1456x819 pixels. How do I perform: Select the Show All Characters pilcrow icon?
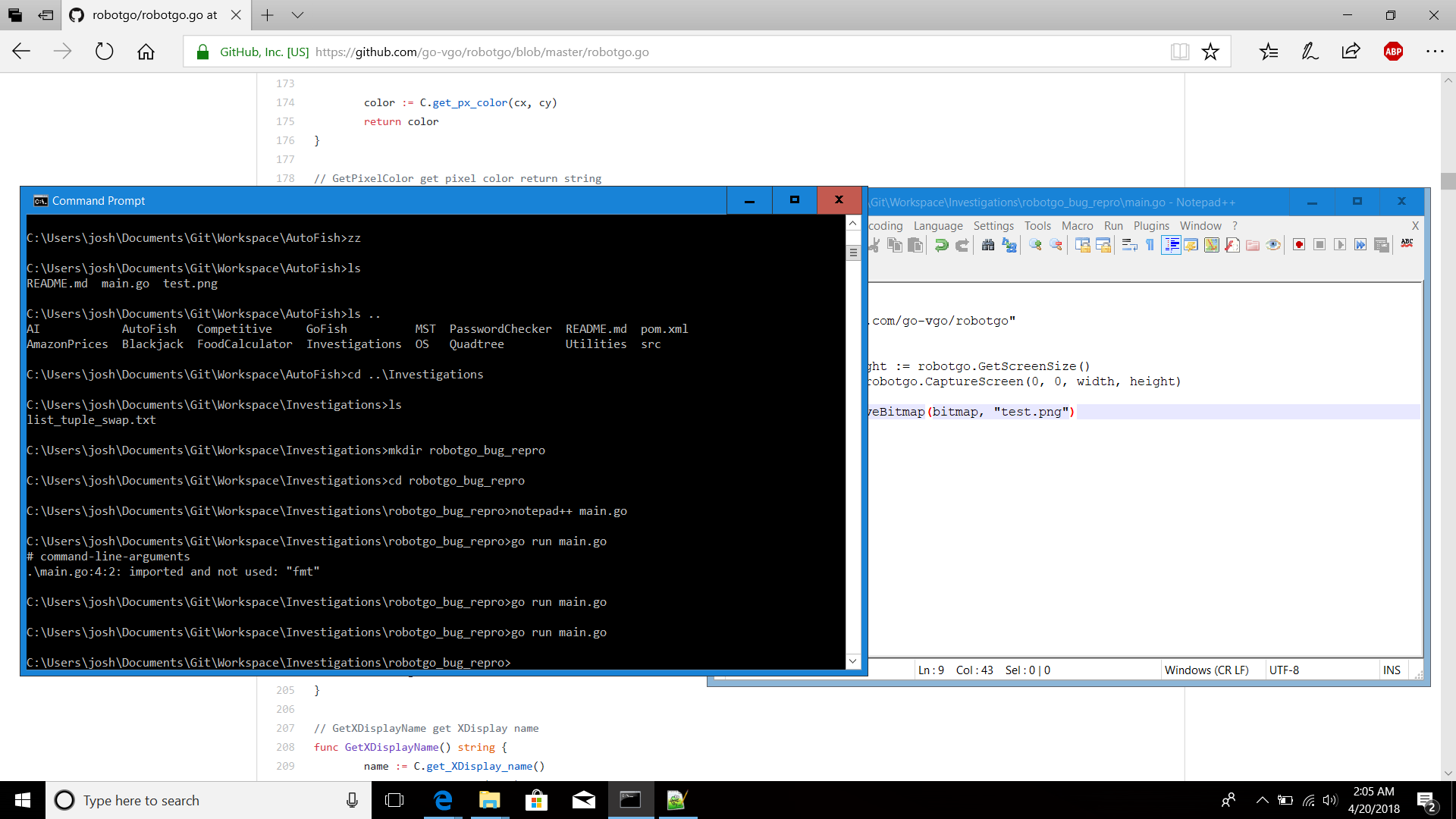(1150, 244)
